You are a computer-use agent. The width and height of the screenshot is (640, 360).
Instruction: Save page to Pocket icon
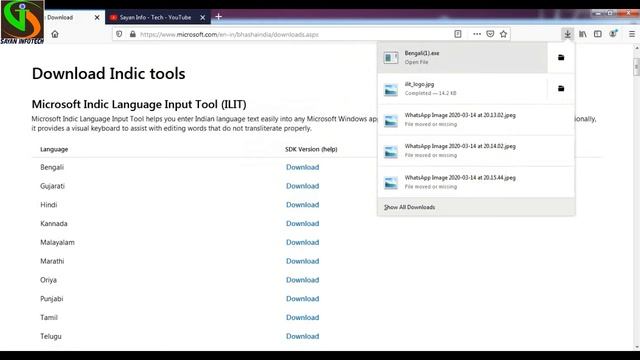(x=490, y=34)
